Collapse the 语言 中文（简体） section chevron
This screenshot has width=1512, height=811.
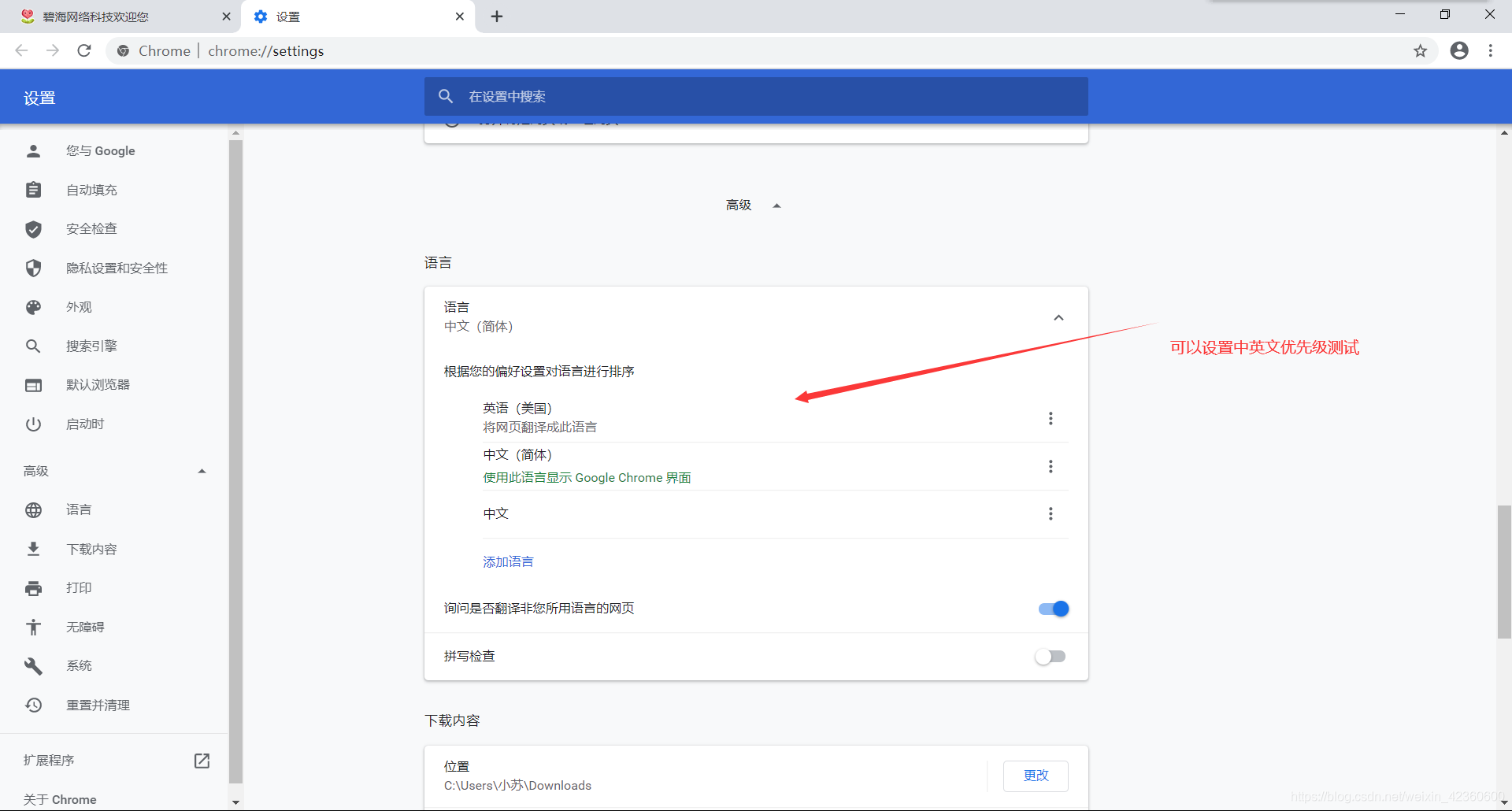coord(1058,318)
